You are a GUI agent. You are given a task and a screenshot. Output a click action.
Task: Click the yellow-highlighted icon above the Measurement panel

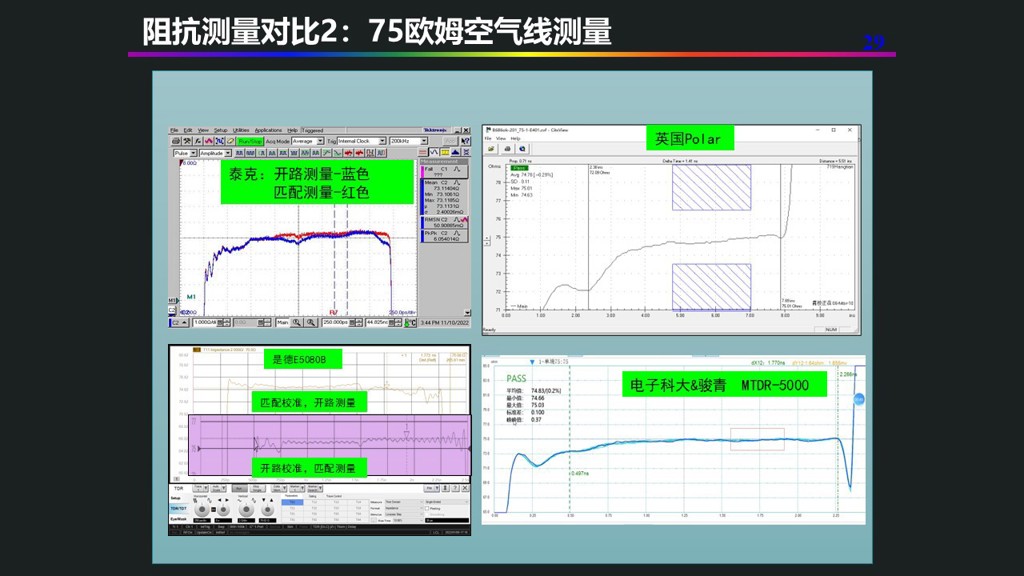[x=445, y=153]
